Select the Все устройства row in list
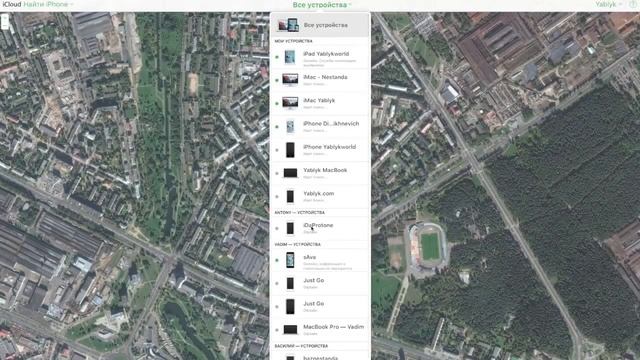Viewport: 640px width, 360px height. tap(320, 25)
